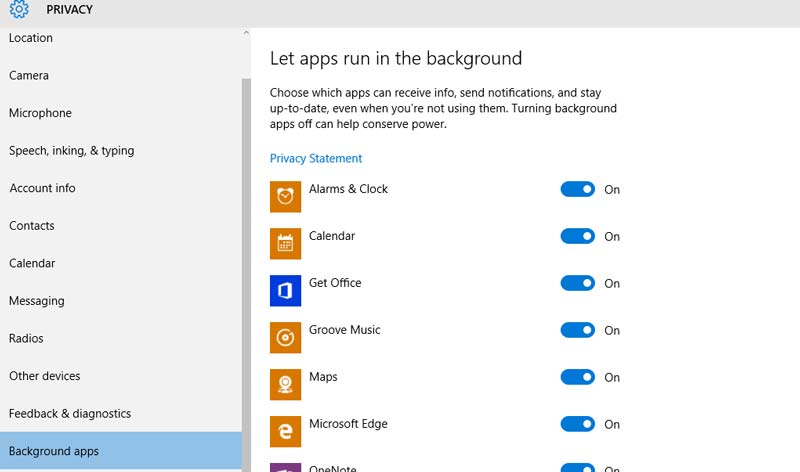Viewport: 800px width, 472px height.
Task: Toggle OneNote background access switch
Action: (578, 467)
